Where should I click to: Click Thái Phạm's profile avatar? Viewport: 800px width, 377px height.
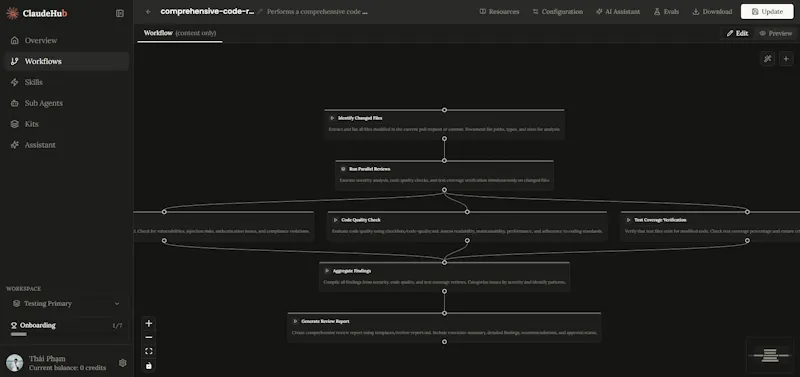(x=15, y=363)
